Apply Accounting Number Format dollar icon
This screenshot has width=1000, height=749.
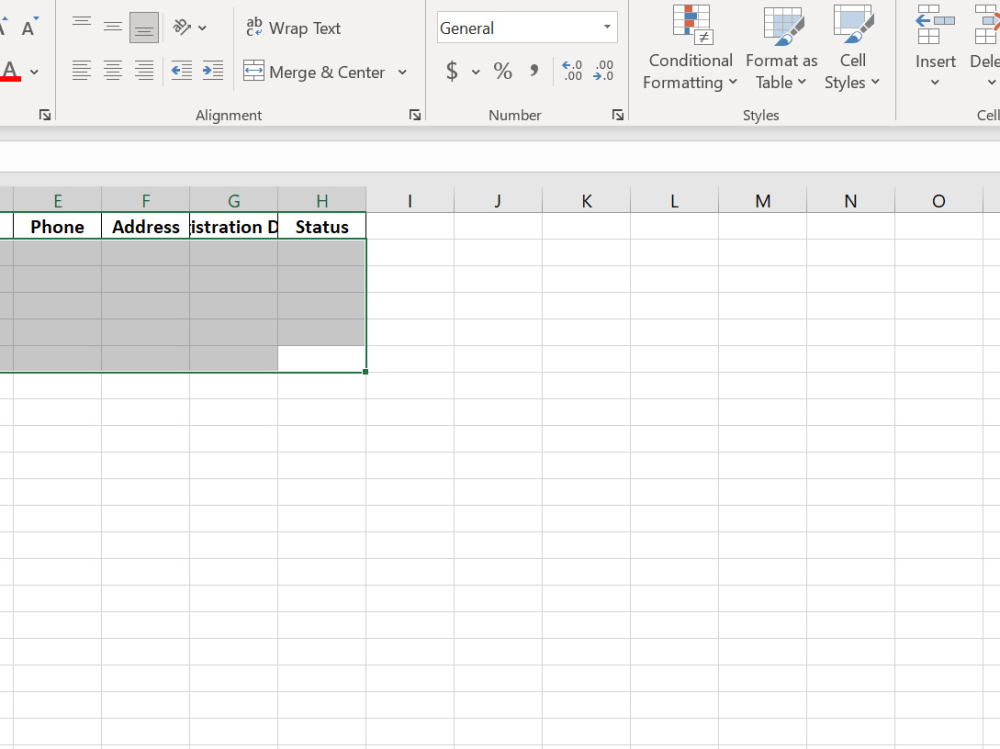[452, 71]
